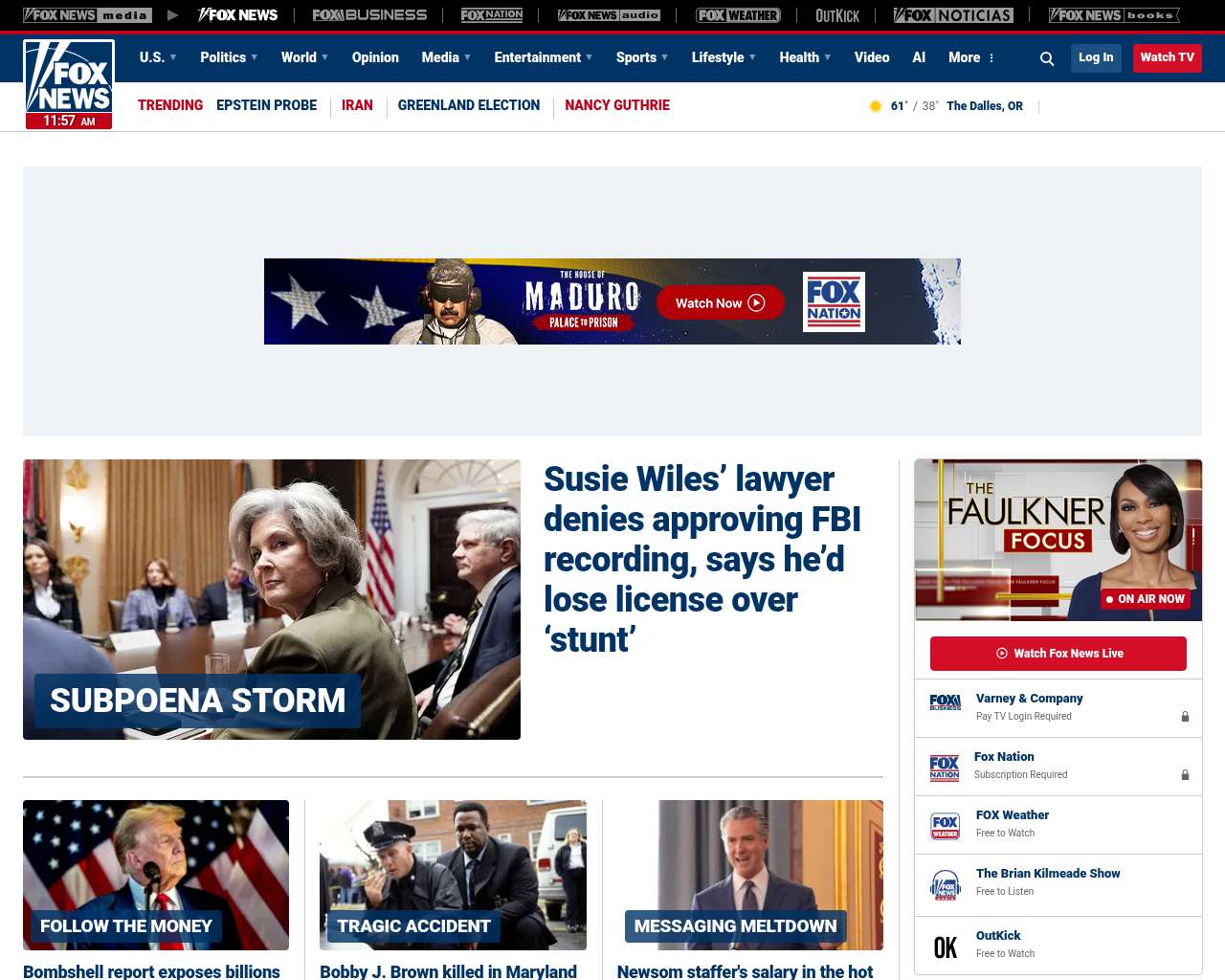The image size is (1225, 980).
Task: Expand the Politics dropdown menu
Action: pyautogui.click(x=229, y=57)
